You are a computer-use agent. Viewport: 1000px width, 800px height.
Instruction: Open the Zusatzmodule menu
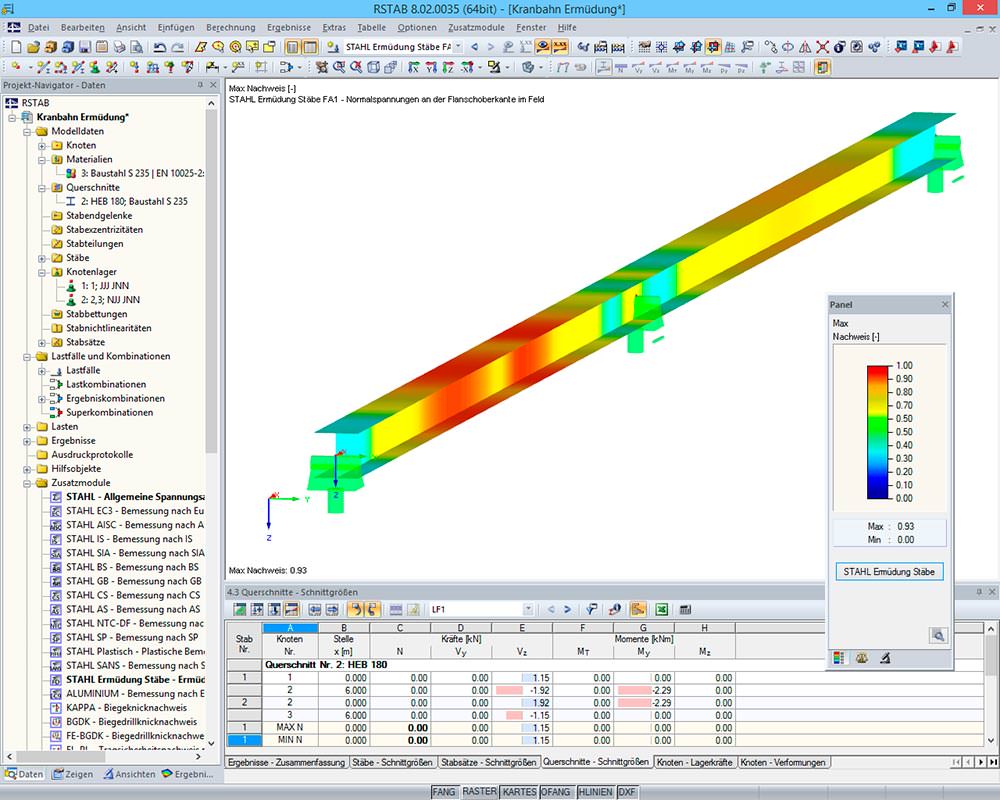tap(476, 27)
